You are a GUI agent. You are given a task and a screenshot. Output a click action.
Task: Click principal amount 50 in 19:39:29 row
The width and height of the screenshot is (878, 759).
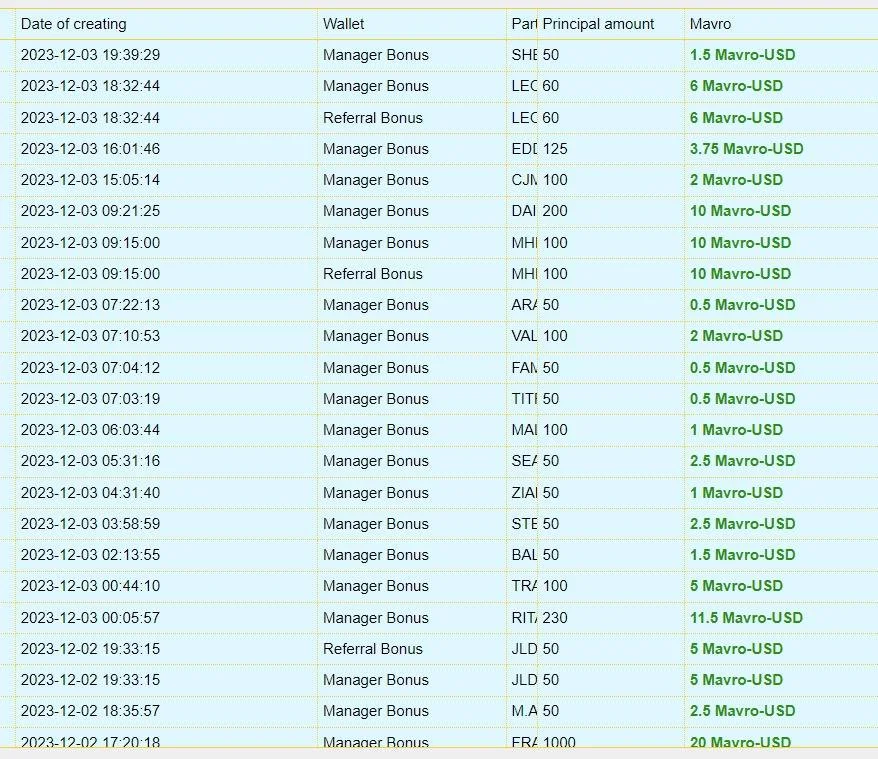click(x=551, y=55)
